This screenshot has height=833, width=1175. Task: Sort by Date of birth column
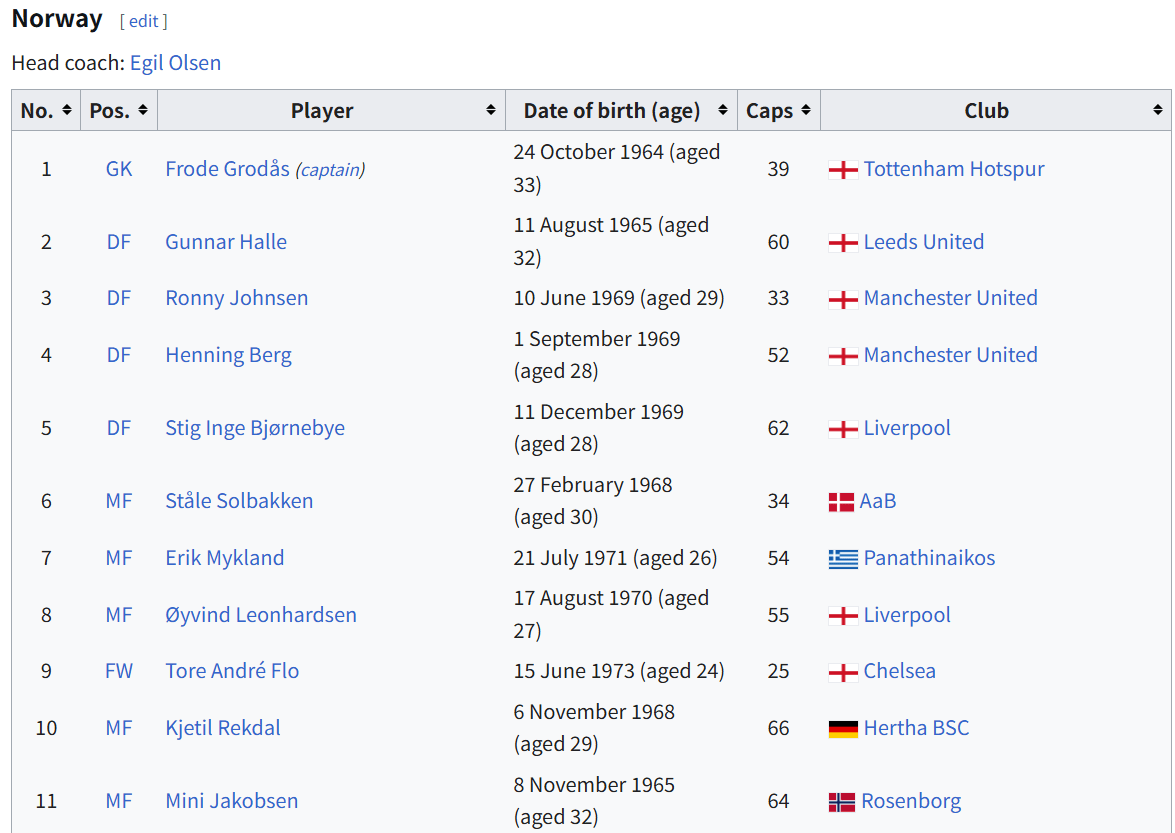tap(723, 110)
